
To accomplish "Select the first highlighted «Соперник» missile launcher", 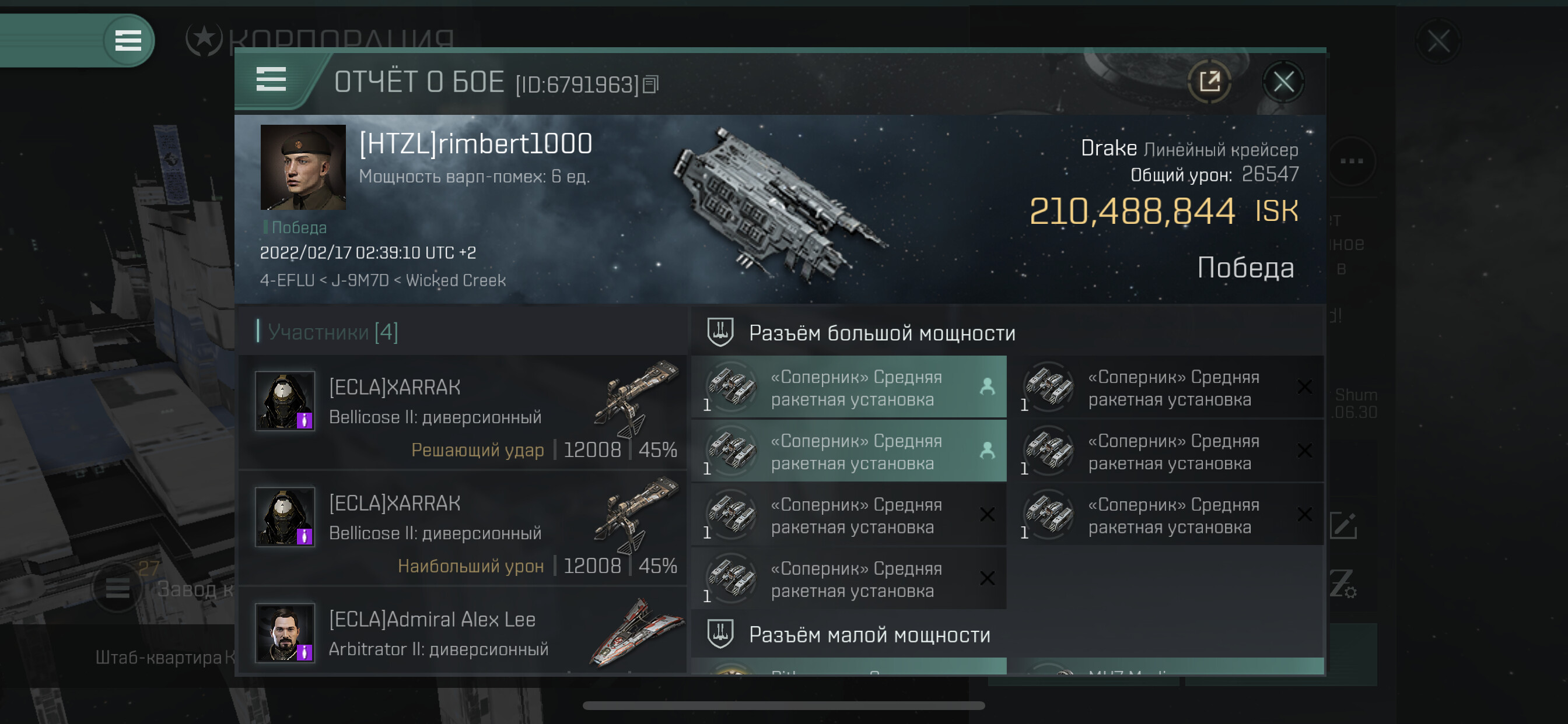I will pyautogui.click(x=849, y=388).
